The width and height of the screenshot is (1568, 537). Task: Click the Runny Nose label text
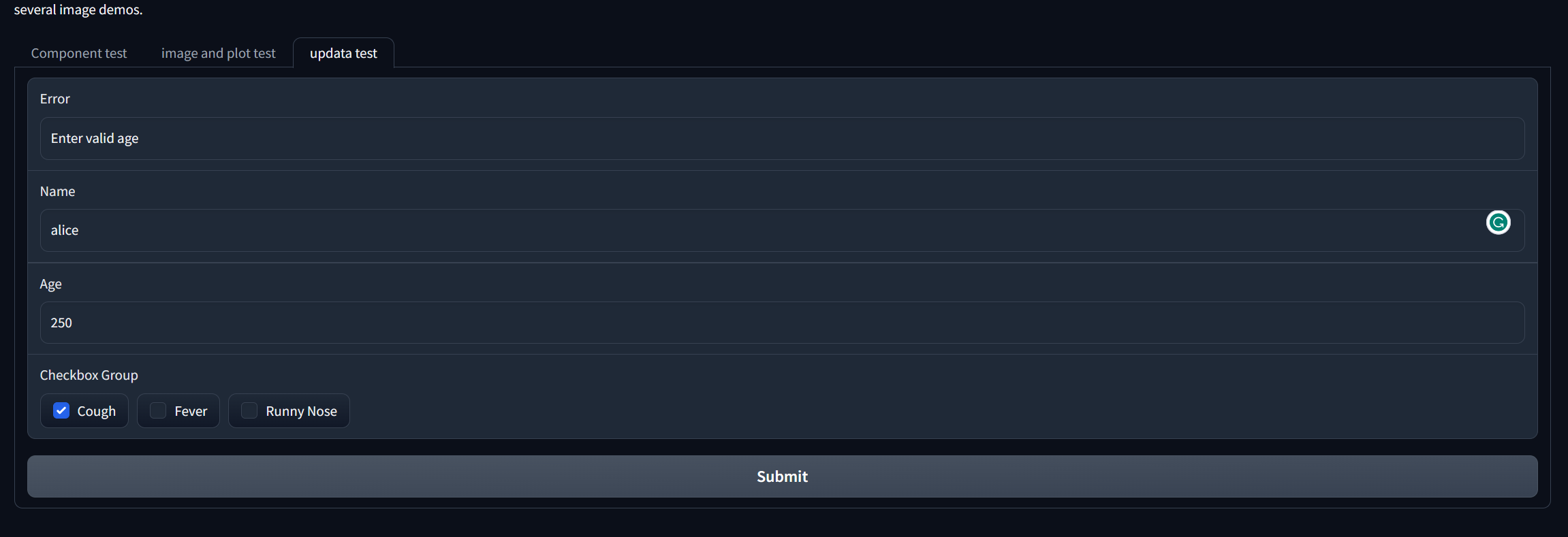pos(301,412)
